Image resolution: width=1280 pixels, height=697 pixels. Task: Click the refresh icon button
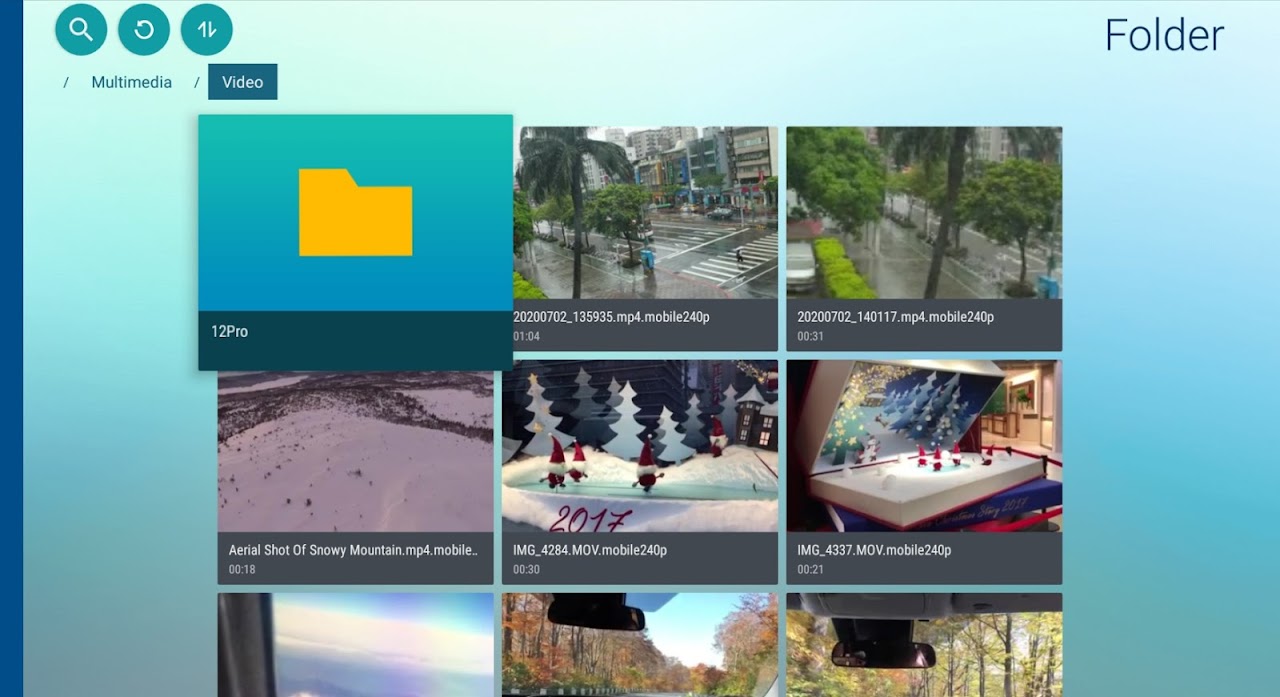click(x=144, y=29)
